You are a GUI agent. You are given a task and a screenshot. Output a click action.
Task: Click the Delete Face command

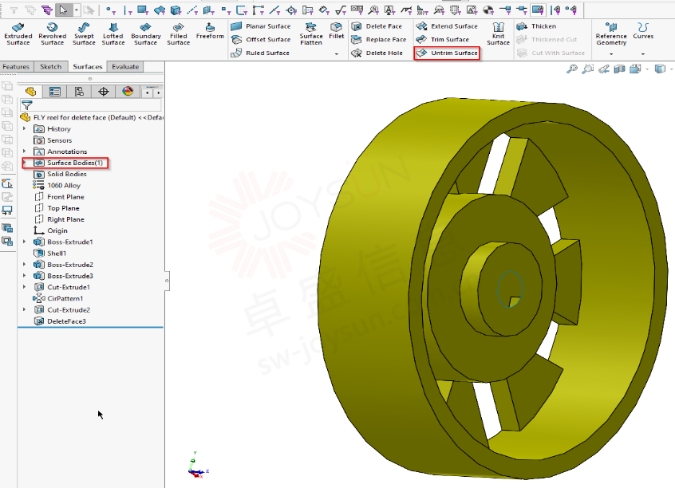pos(376,26)
